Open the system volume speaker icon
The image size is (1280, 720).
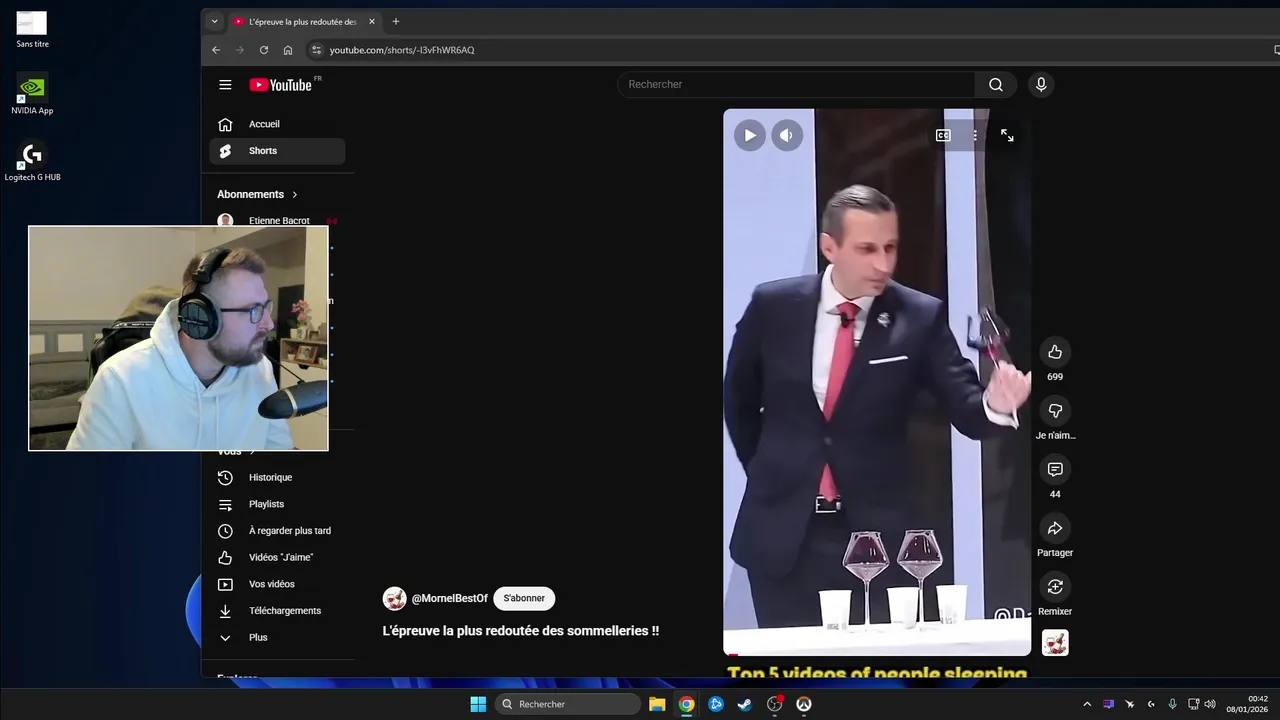(x=1210, y=704)
